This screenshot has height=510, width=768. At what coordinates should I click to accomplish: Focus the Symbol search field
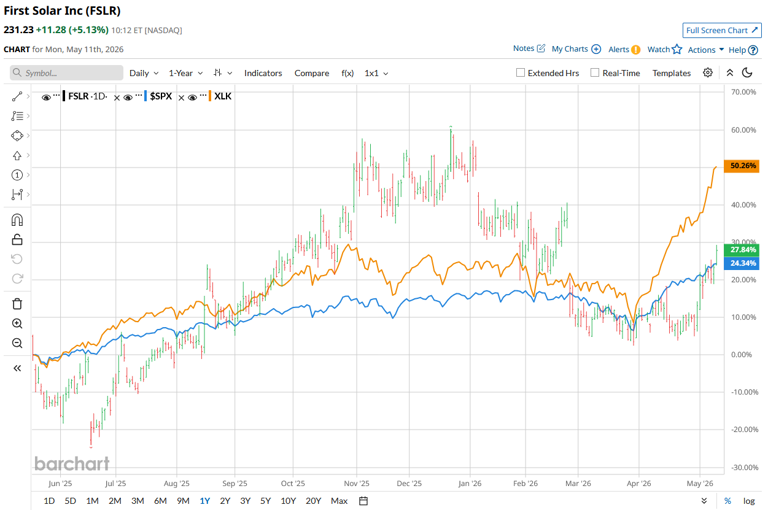pos(66,73)
